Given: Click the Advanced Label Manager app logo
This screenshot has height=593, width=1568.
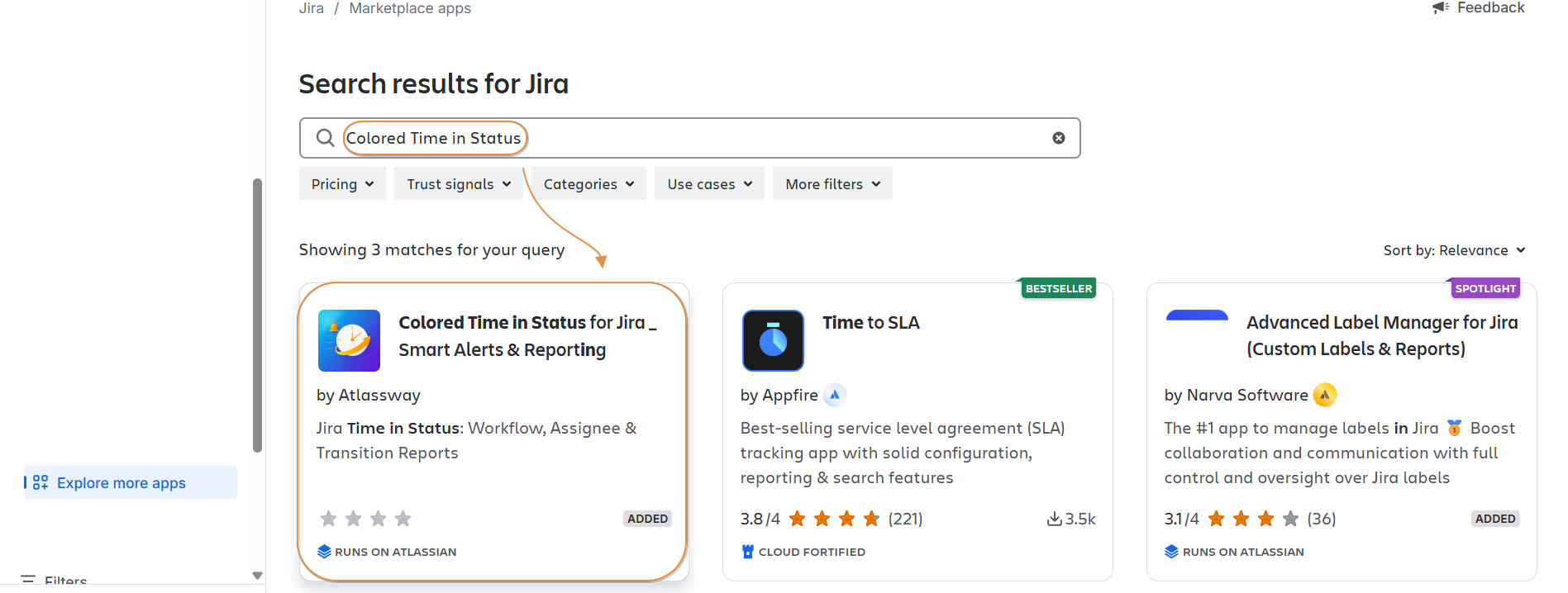Looking at the screenshot, I should point(1196,316).
